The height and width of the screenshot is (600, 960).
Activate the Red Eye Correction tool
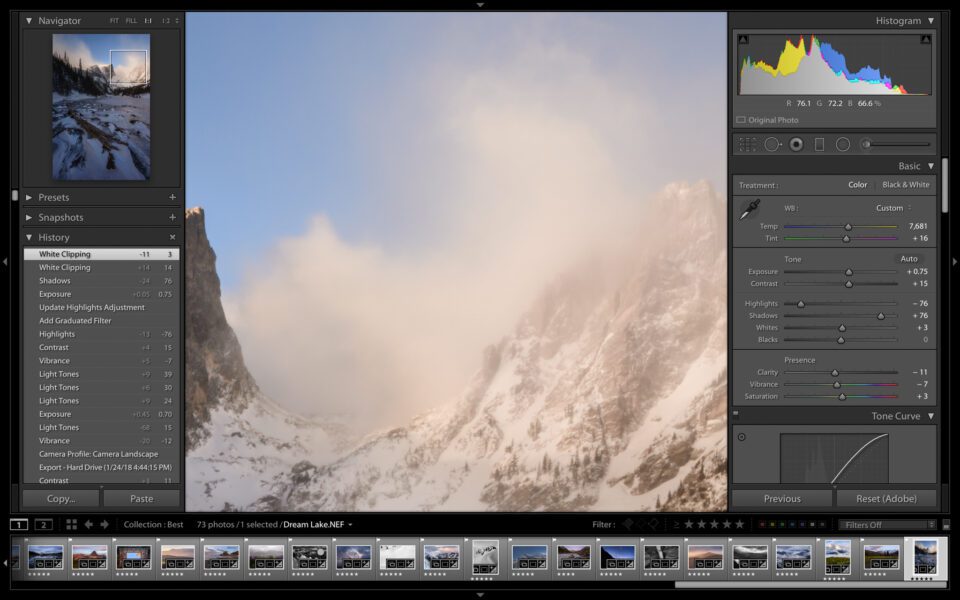tap(796, 144)
